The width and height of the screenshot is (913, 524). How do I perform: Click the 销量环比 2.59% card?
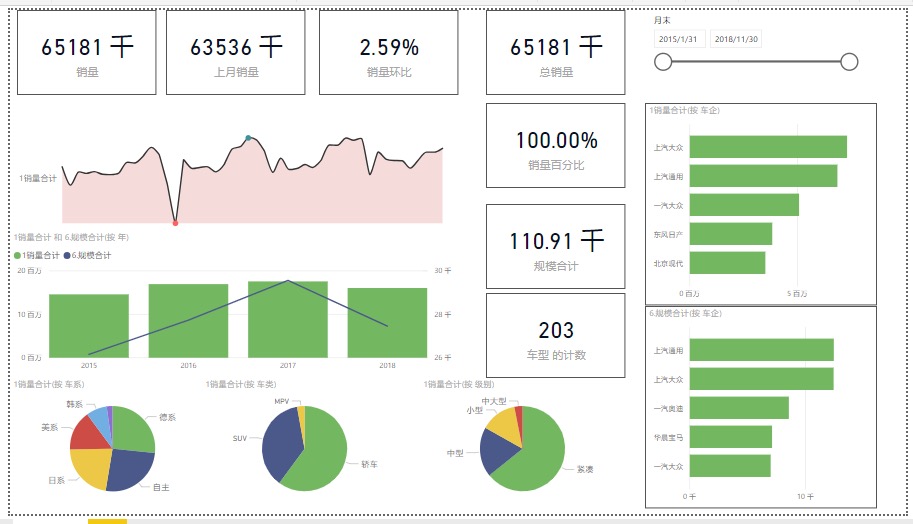coord(388,52)
